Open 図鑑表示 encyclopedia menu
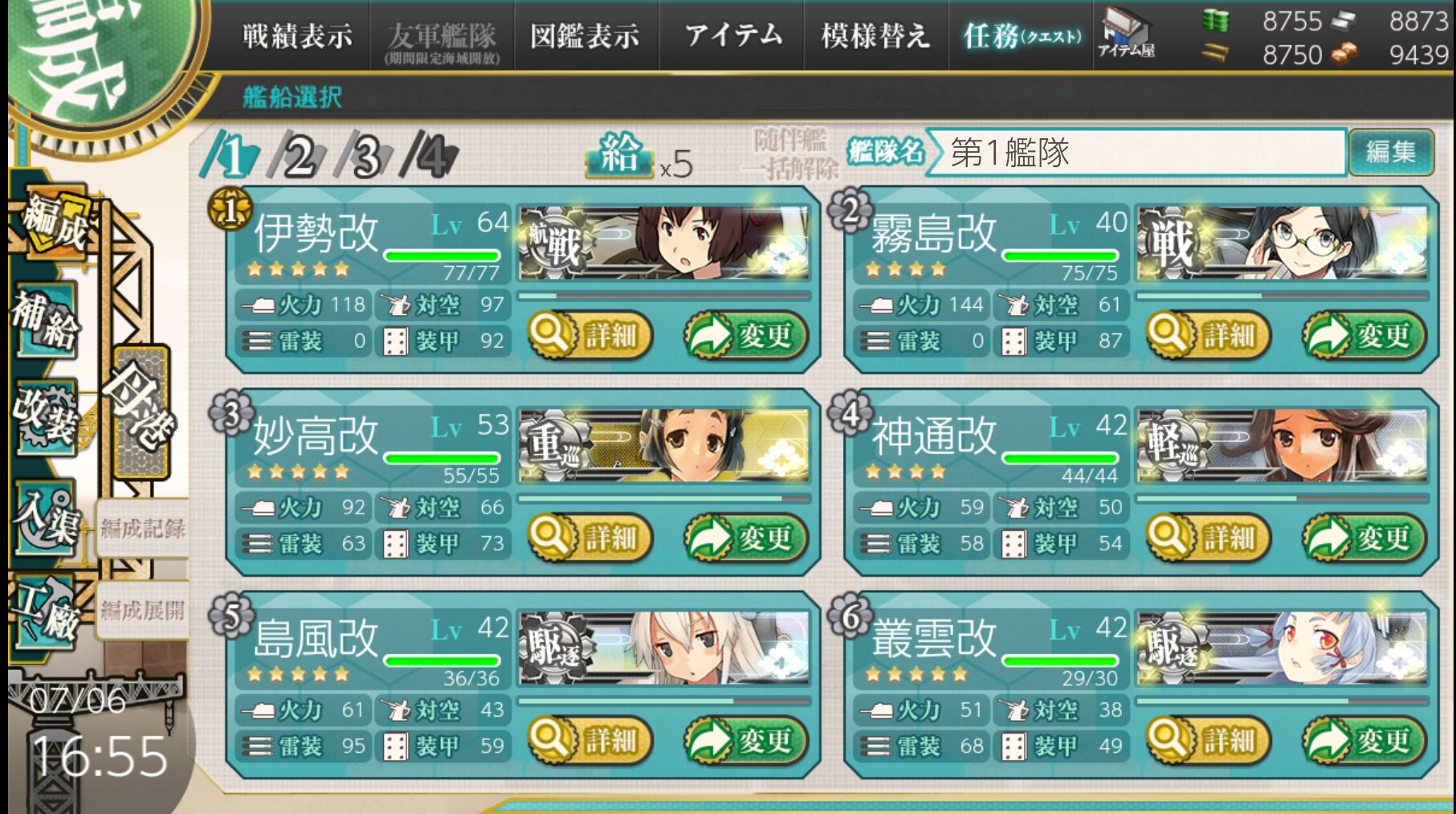 pyautogui.click(x=585, y=35)
